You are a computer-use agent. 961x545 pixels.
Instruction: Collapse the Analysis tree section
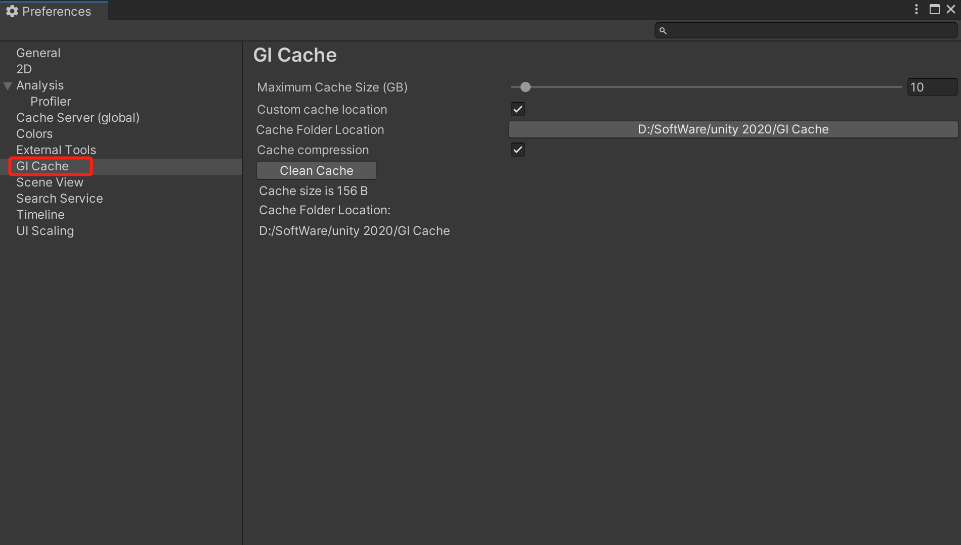click(x=7, y=86)
